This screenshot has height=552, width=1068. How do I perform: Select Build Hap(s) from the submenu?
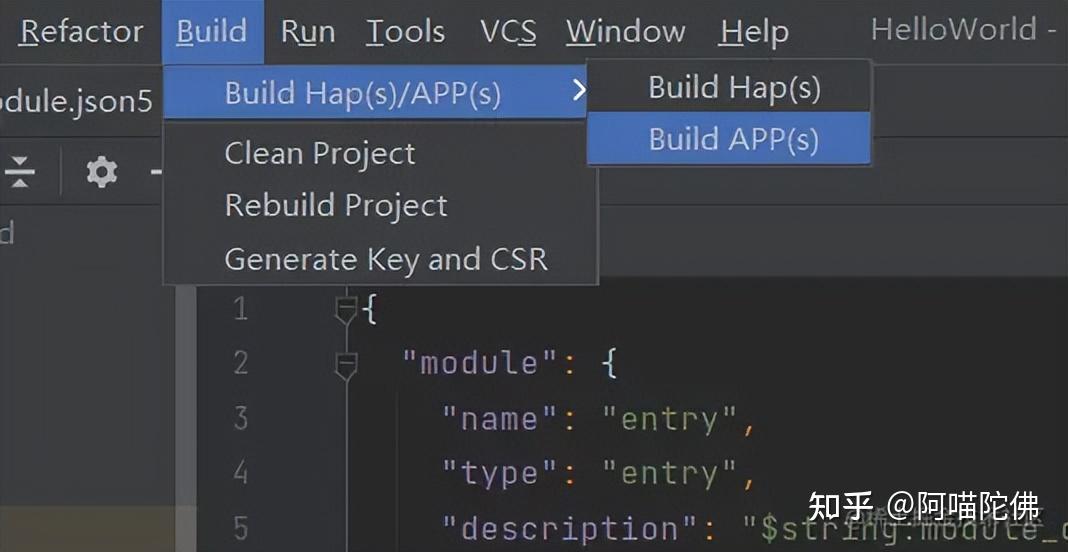tap(734, 88)
